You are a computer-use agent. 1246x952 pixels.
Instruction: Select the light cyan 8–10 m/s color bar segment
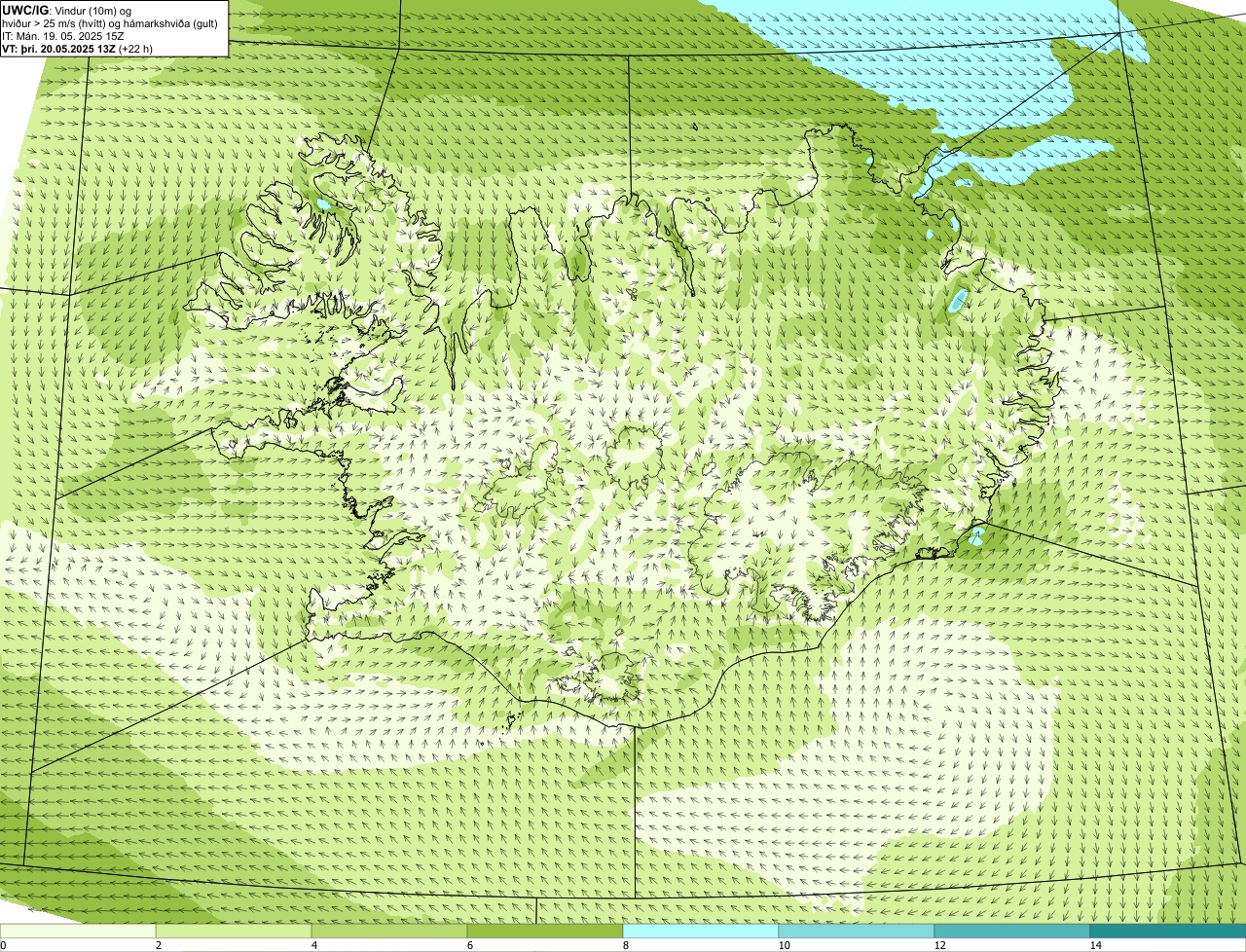(x=701, y=932)
